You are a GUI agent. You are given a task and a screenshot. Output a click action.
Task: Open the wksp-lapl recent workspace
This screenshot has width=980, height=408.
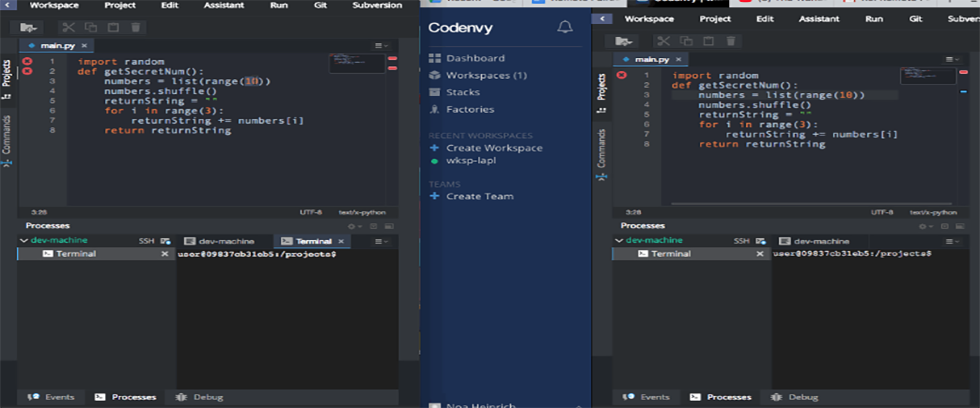tap(464, 161)
